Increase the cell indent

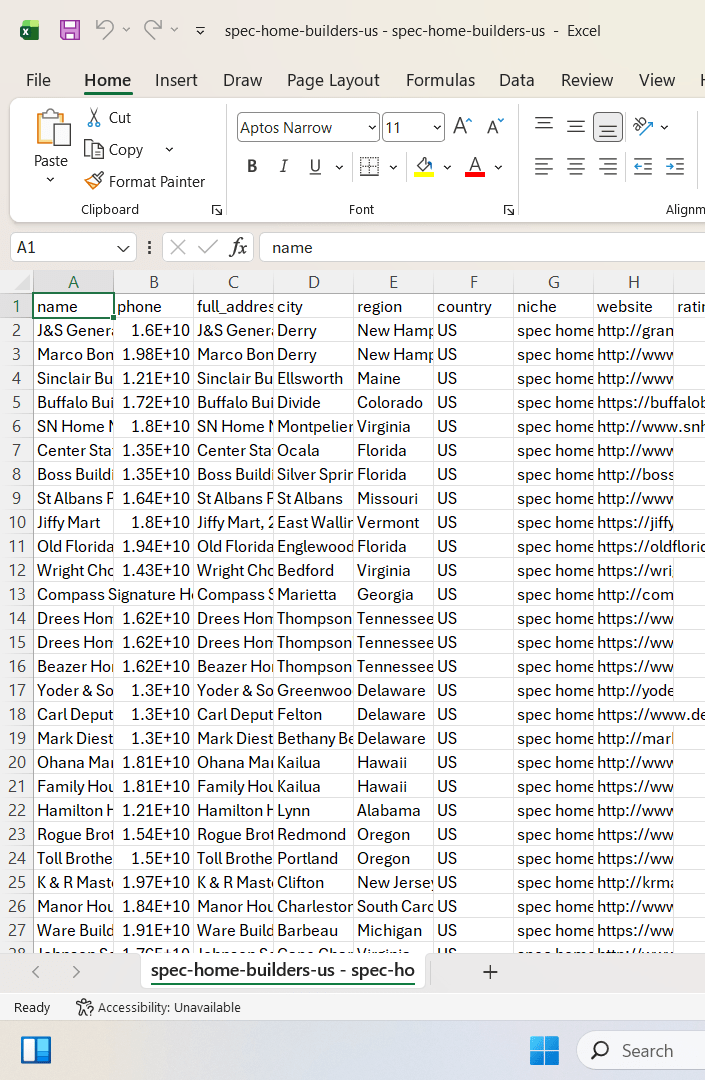pyautogui.click(x=675, y=166)
